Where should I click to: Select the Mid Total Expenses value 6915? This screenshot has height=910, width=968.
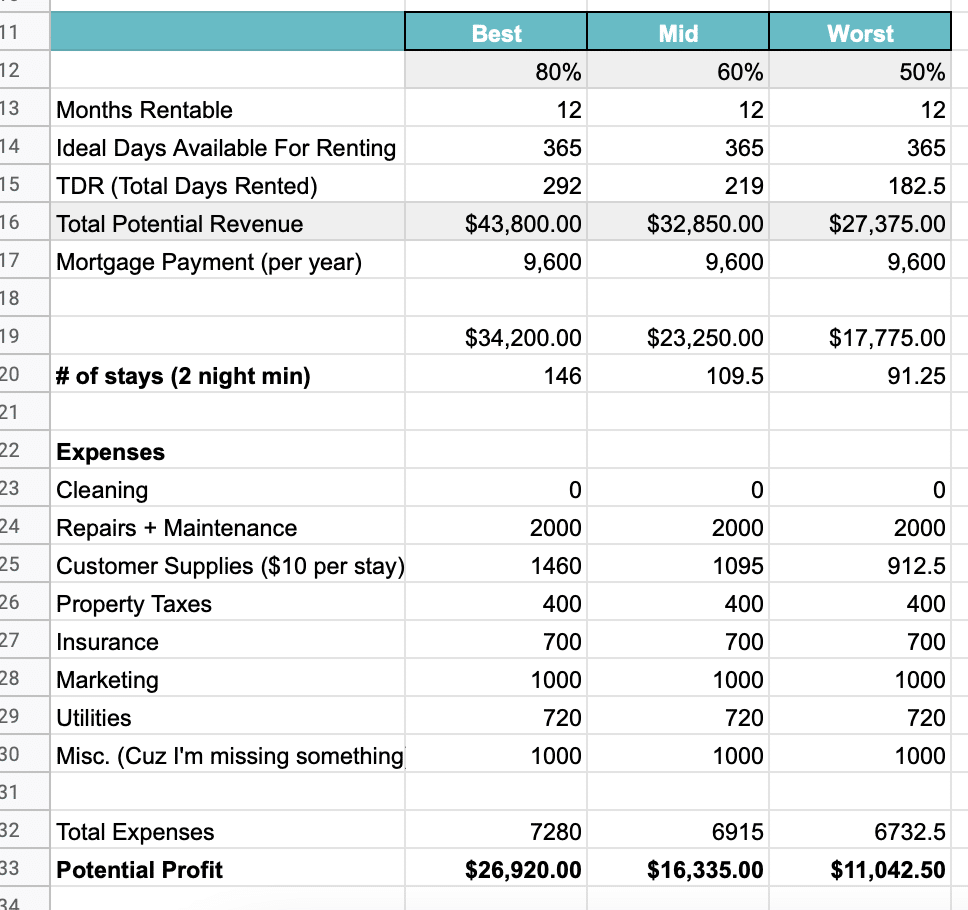point(678,830)
